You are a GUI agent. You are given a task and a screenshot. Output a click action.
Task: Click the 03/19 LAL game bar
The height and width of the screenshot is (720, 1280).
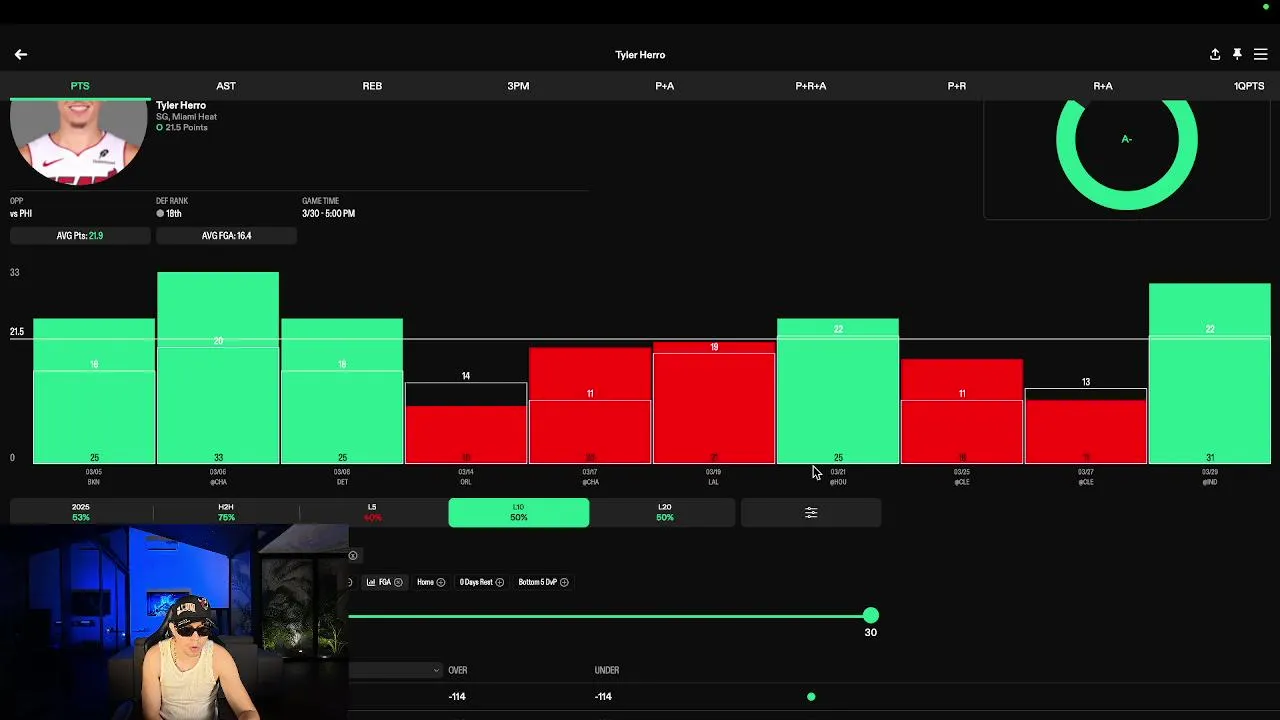(714, 403)
